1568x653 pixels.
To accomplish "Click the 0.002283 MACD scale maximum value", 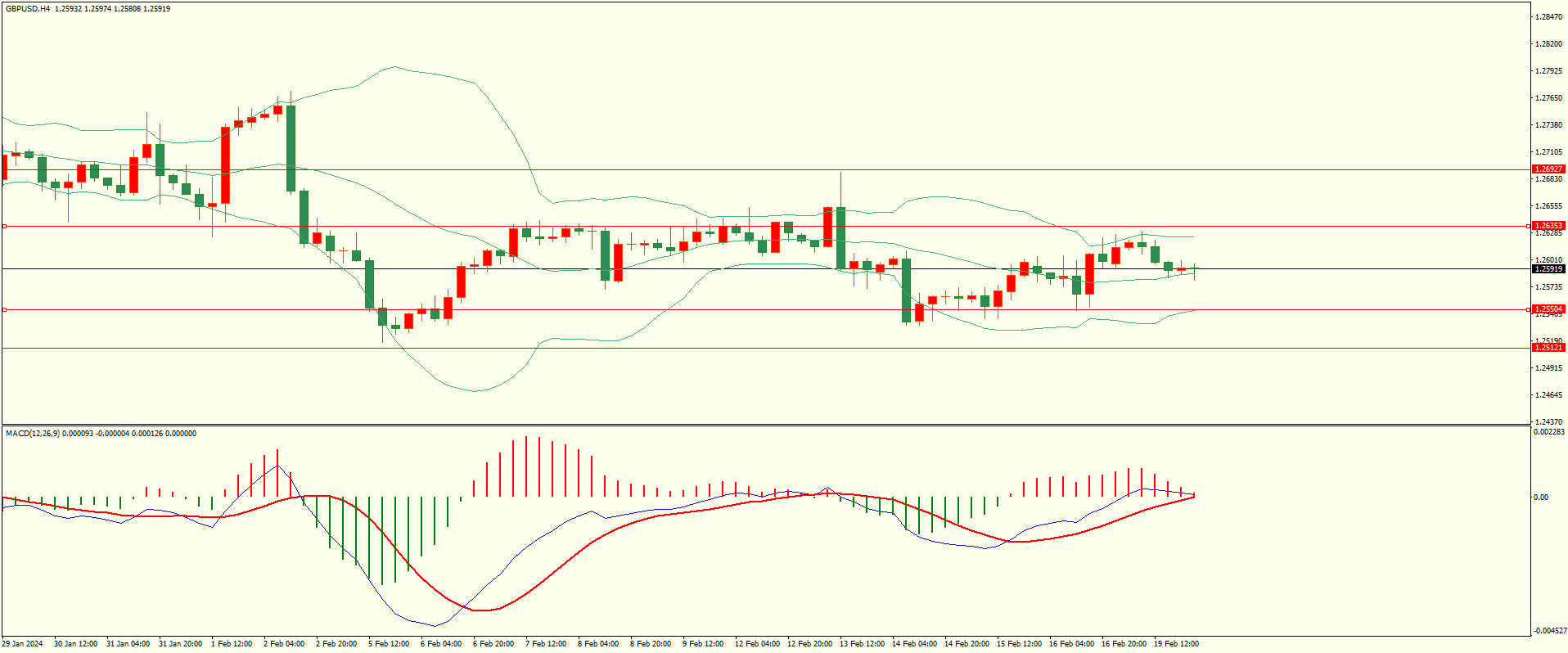I will point(1548,432).
